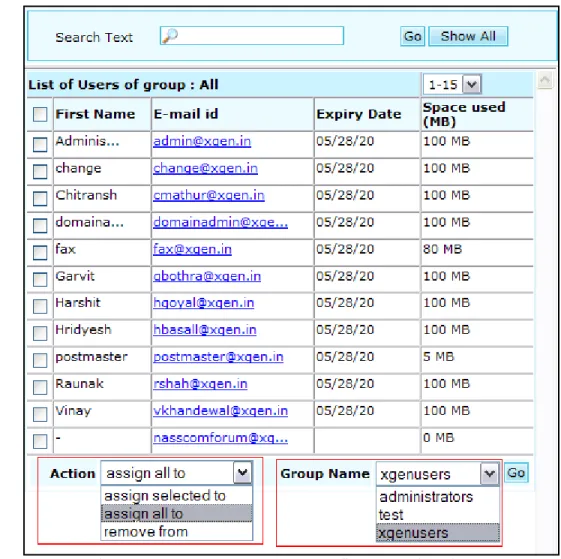Check the Vinay row checkbox
This screenshot has width=561, height=559.
tap(40, 414)
